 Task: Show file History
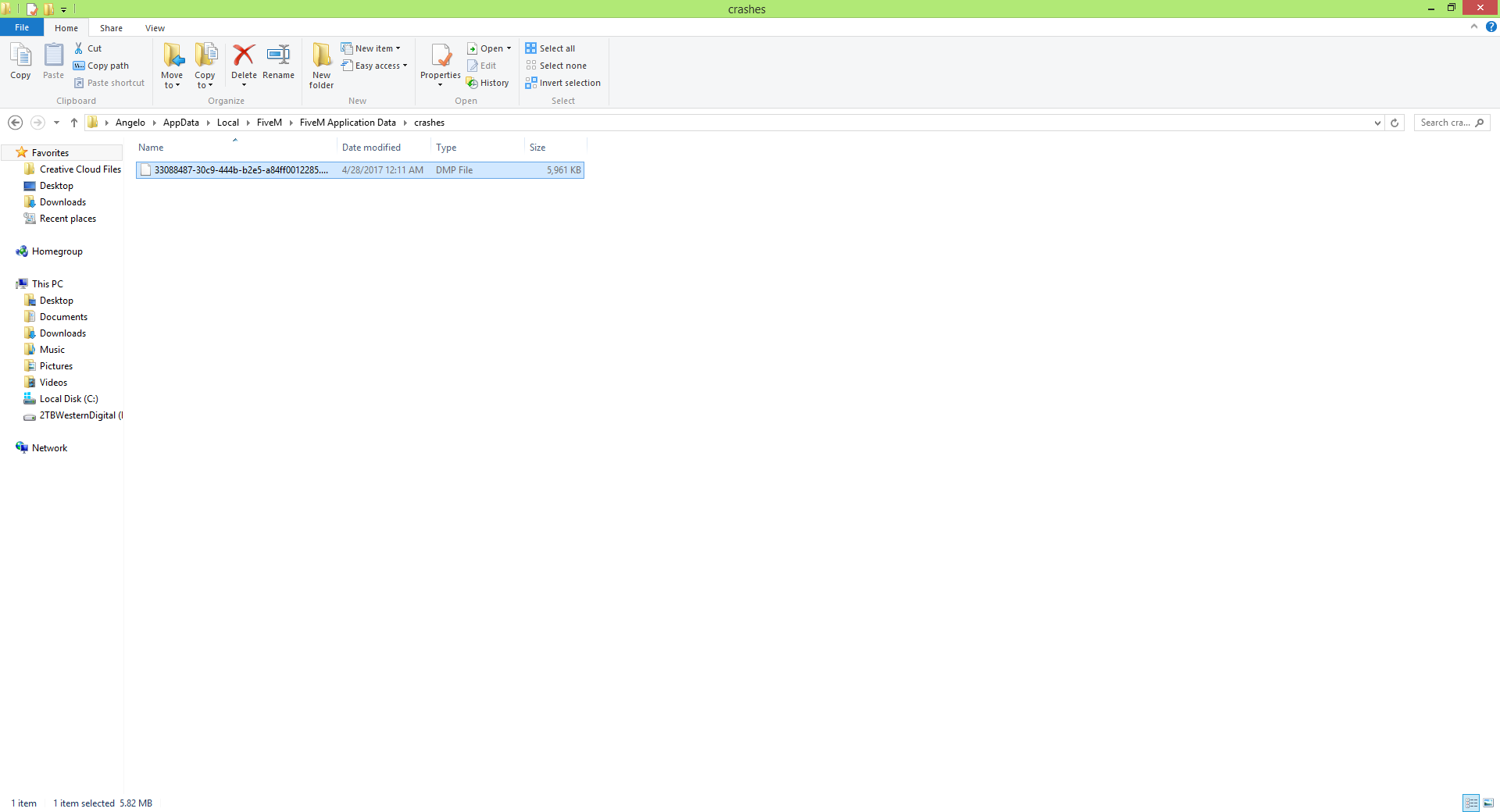pyautogui.click(x=487, y=83)
